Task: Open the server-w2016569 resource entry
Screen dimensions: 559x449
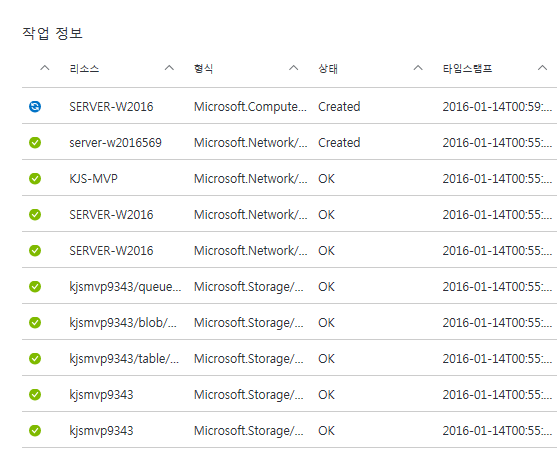Action: [x=116, y=143]
